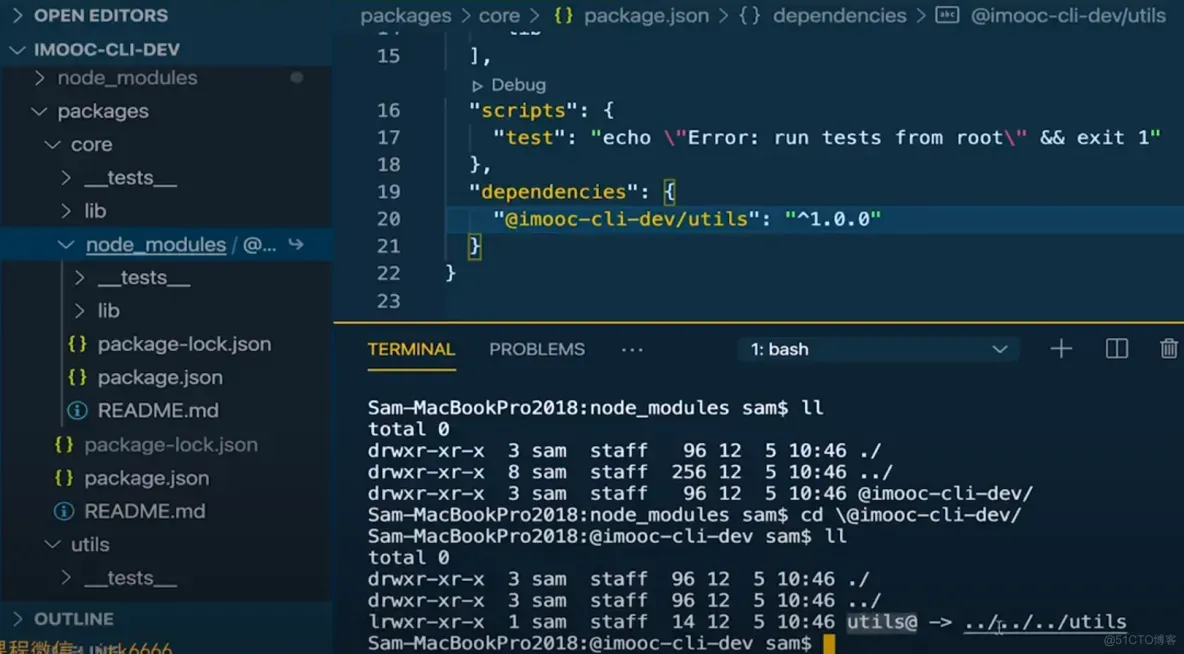Expand lib inside symlinked node_modules
The image size is (1184, 654).
pyautogui.click(x=108, y=310)
